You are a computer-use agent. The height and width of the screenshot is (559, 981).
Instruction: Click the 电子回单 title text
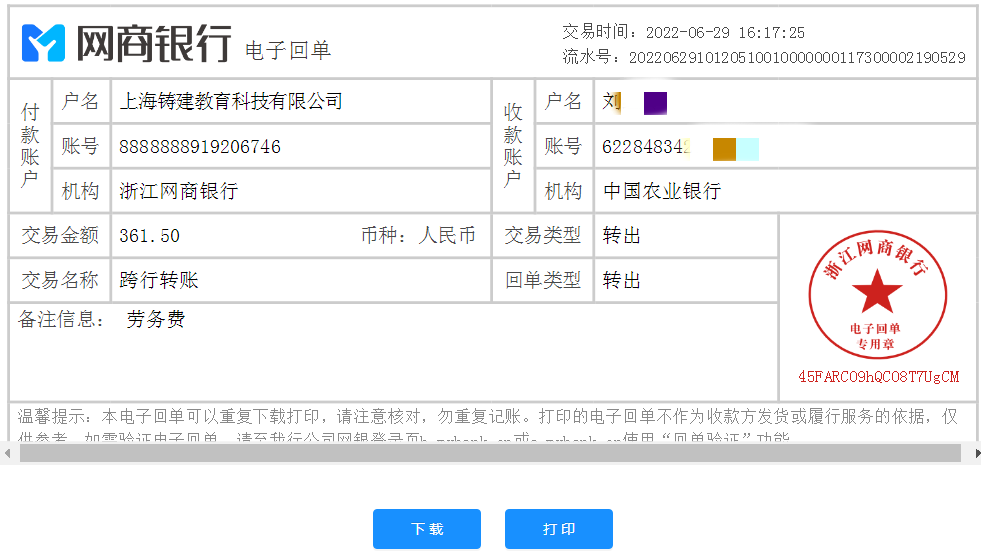[x=288, y=51]
